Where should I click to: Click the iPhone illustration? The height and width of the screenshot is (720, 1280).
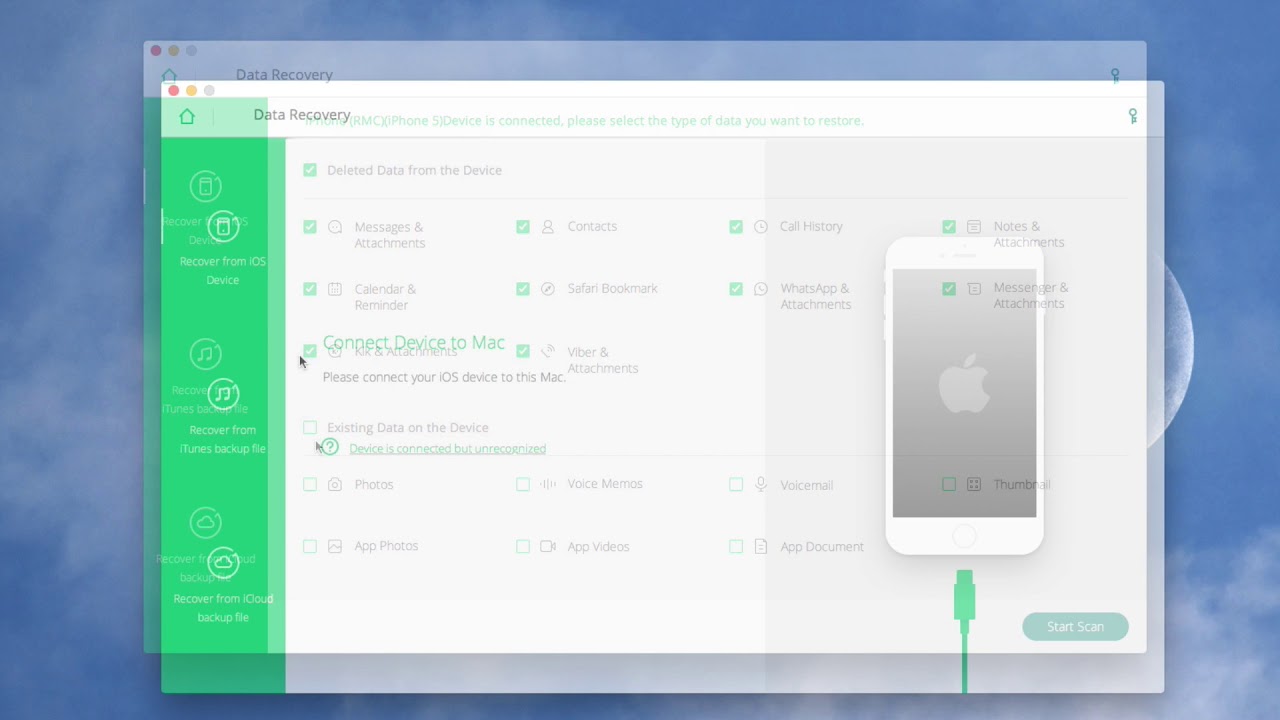click(x=964, y=396)
